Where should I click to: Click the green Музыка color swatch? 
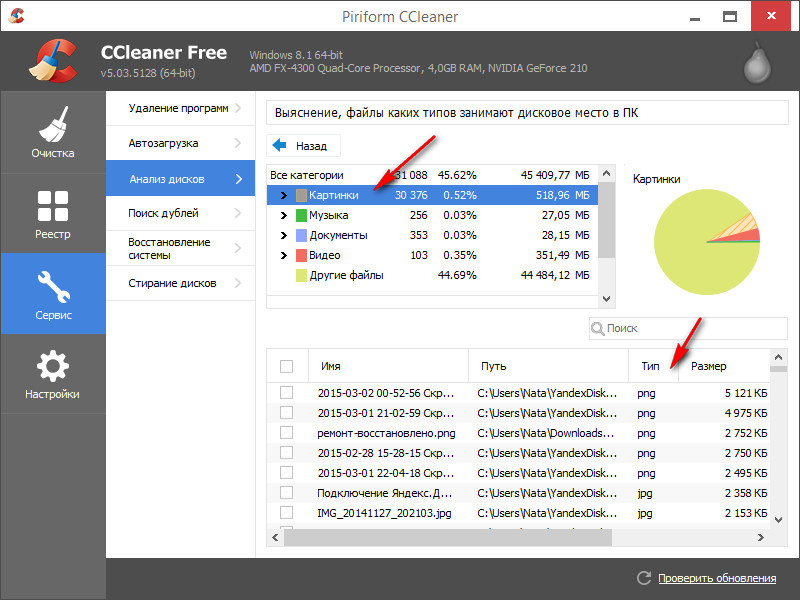coord(302,215)
